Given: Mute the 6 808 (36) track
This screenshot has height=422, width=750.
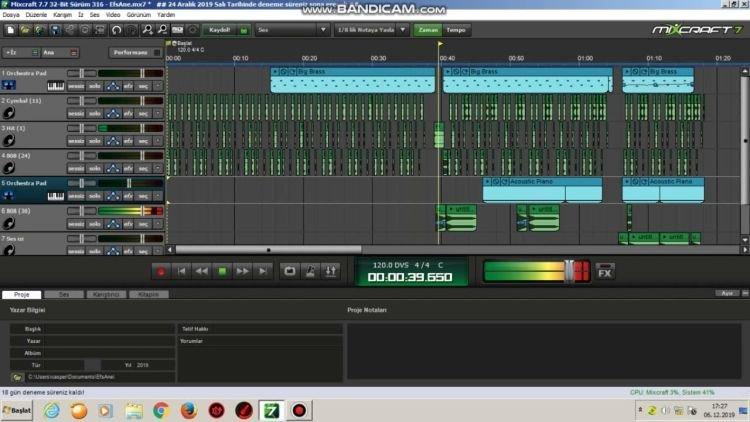Looking at the screenshot, I should coord(76,223).
